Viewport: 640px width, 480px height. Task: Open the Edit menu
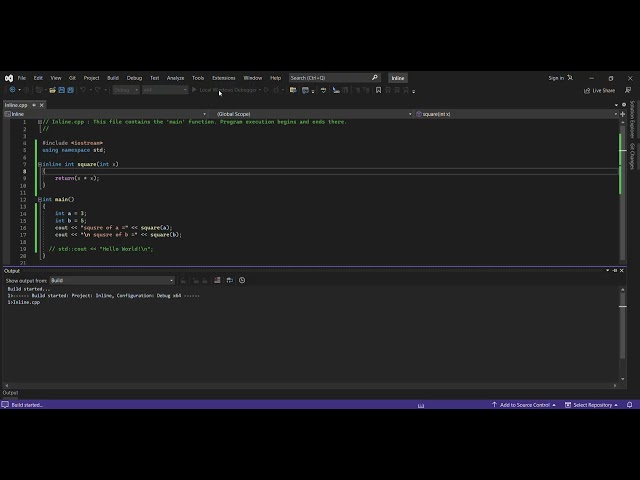tap(38, 78)
